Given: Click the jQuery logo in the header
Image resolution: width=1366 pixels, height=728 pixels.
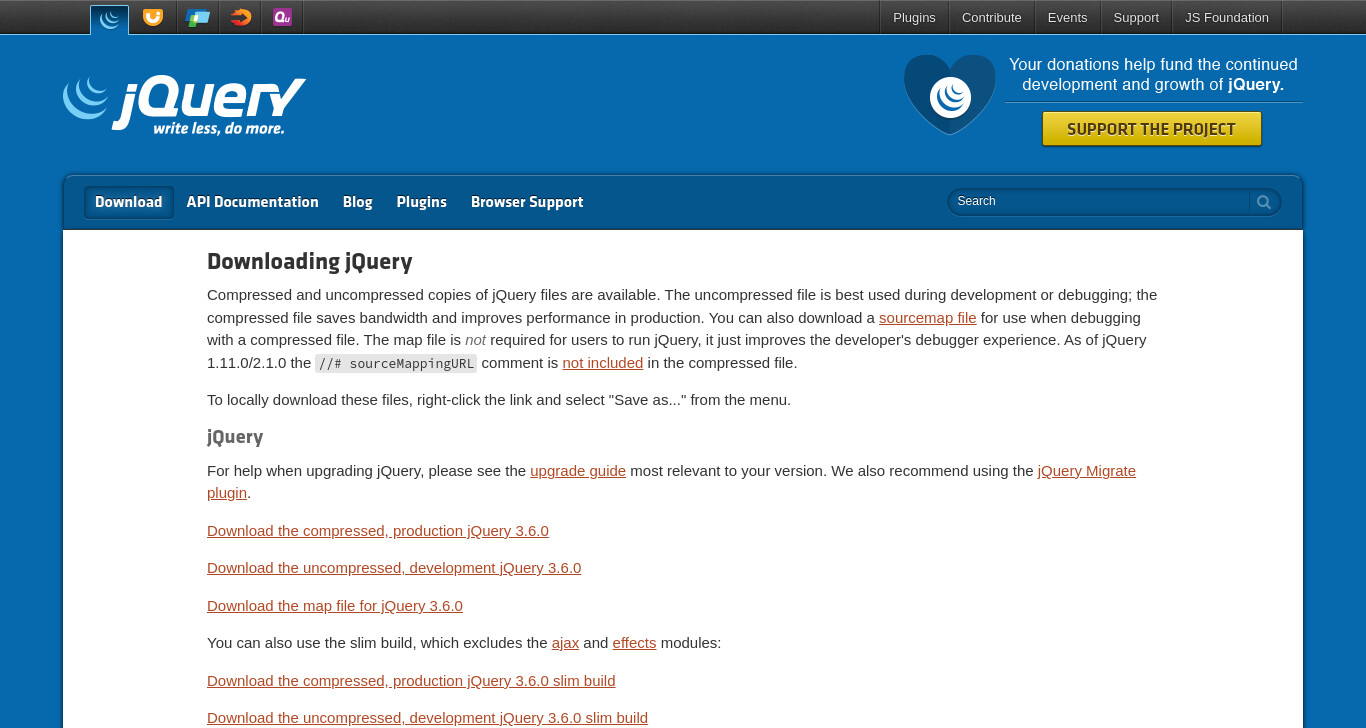Looking at the screenshot, I should (184, 105).
